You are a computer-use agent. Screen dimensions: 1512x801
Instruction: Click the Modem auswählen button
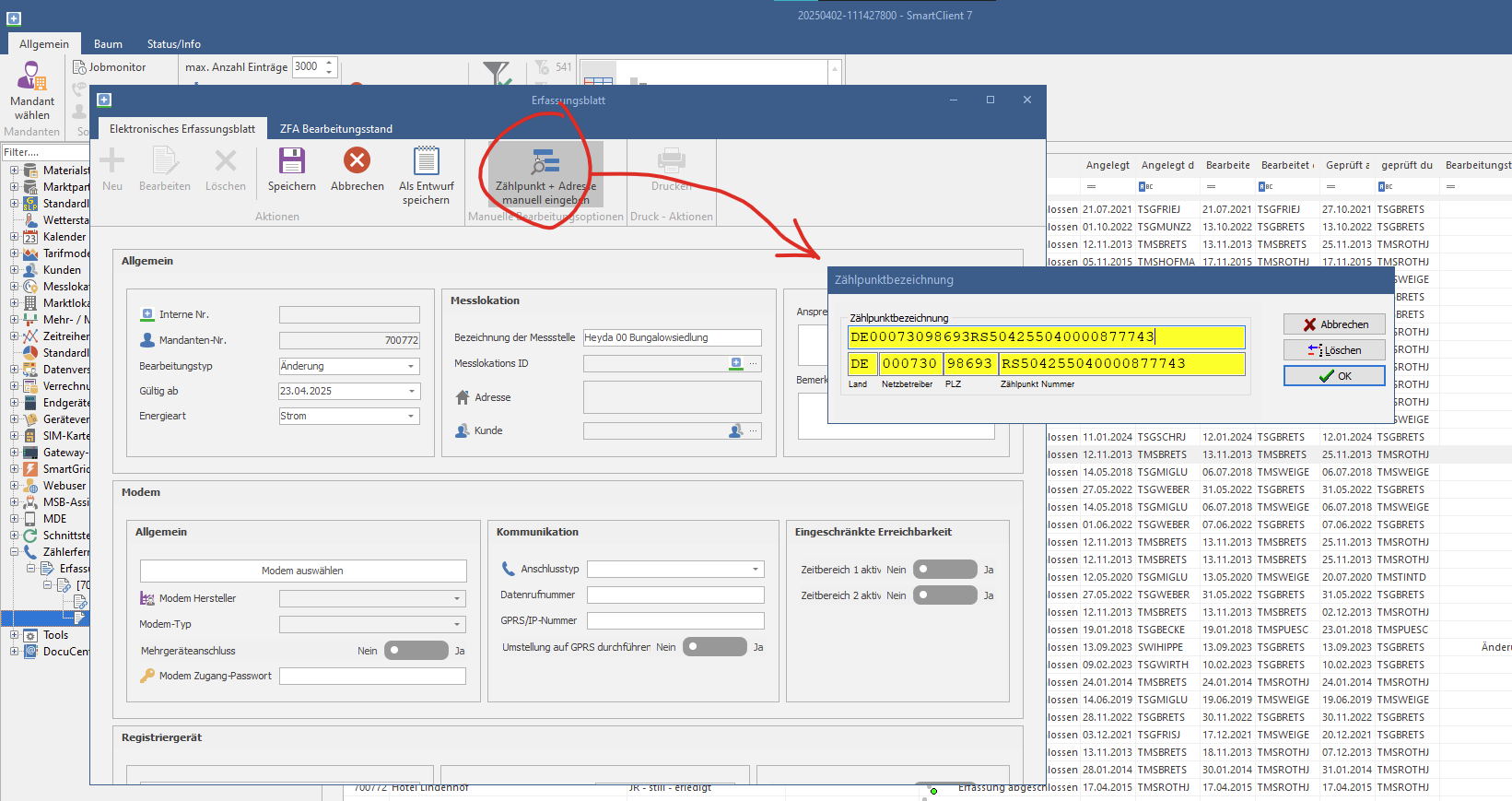(x=302, y=571)
